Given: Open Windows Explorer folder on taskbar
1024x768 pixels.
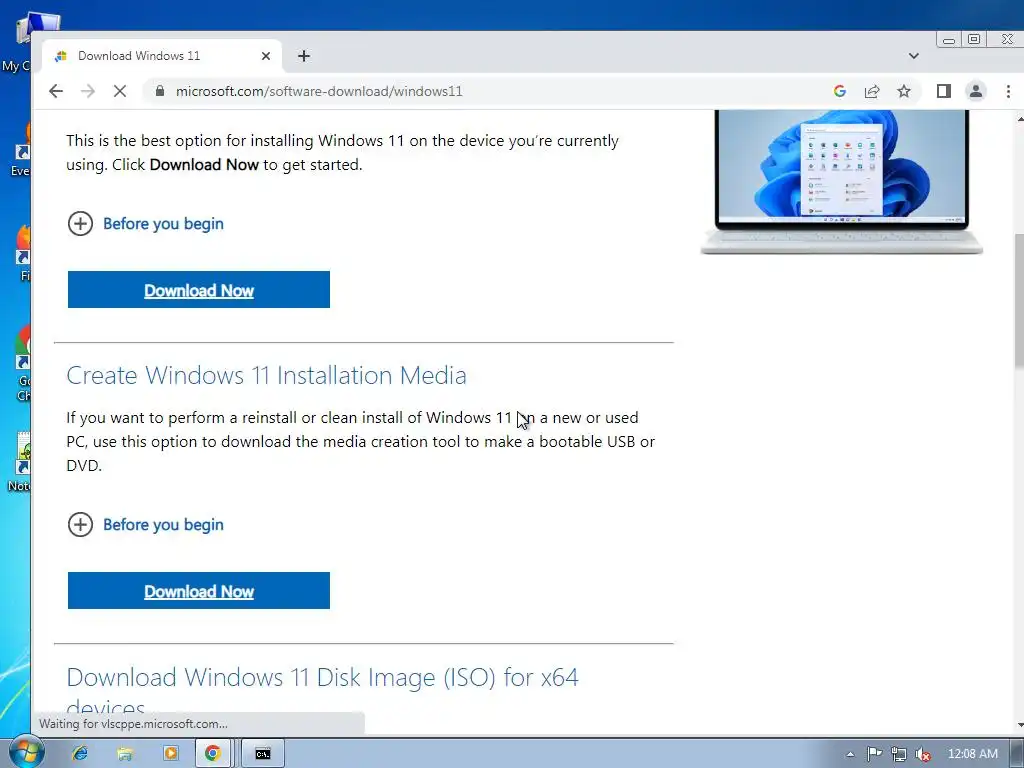Looking at the screenshot, I should [125, 754].
